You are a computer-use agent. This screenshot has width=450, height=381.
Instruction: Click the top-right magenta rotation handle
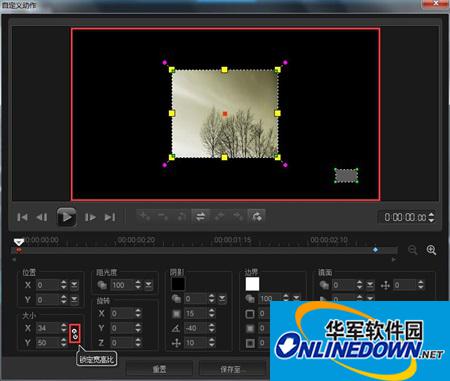pos(285,62)
